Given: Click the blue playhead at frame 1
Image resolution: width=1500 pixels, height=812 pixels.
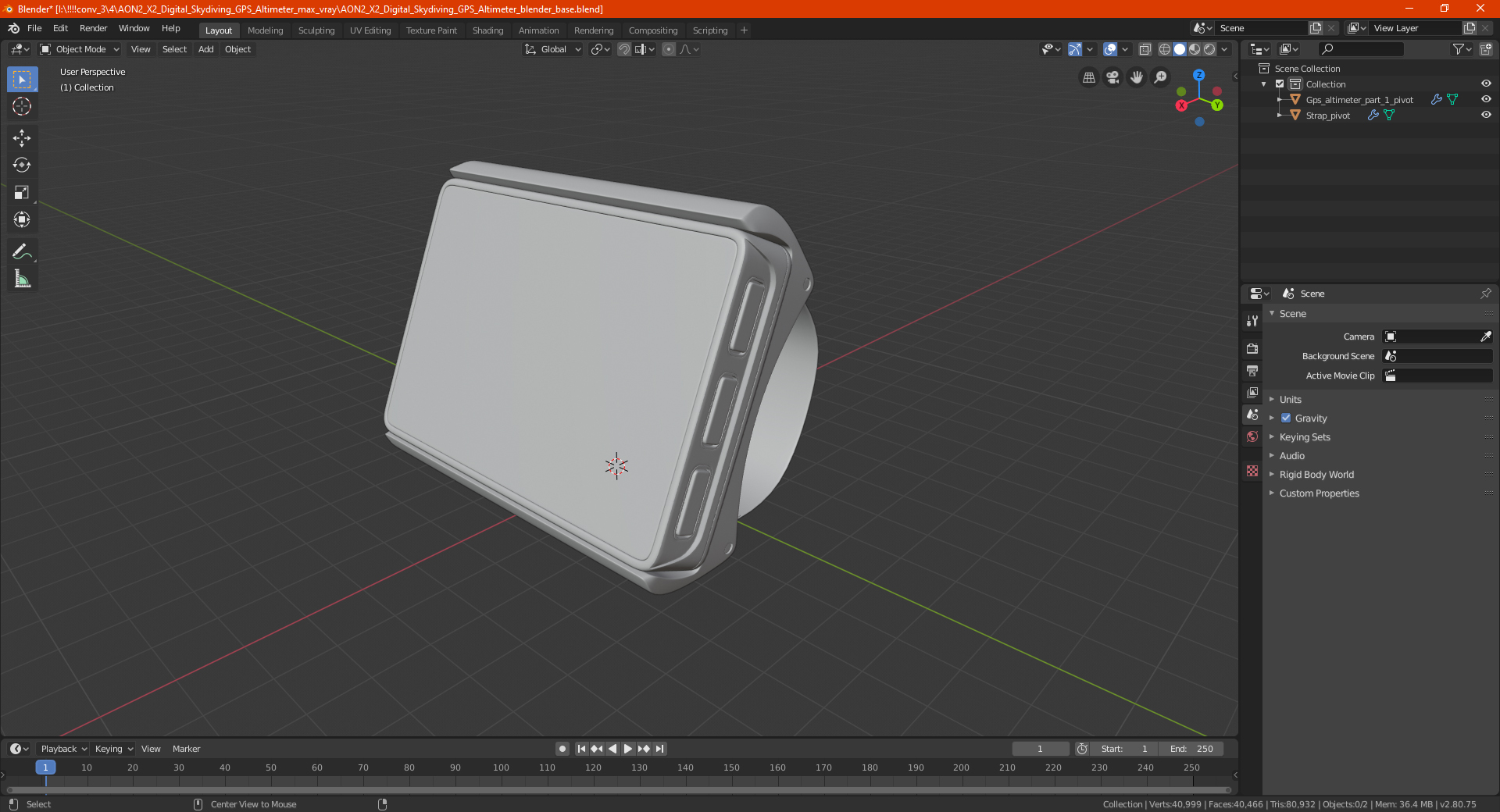Looking at the screenshot, I should point(45,767).
